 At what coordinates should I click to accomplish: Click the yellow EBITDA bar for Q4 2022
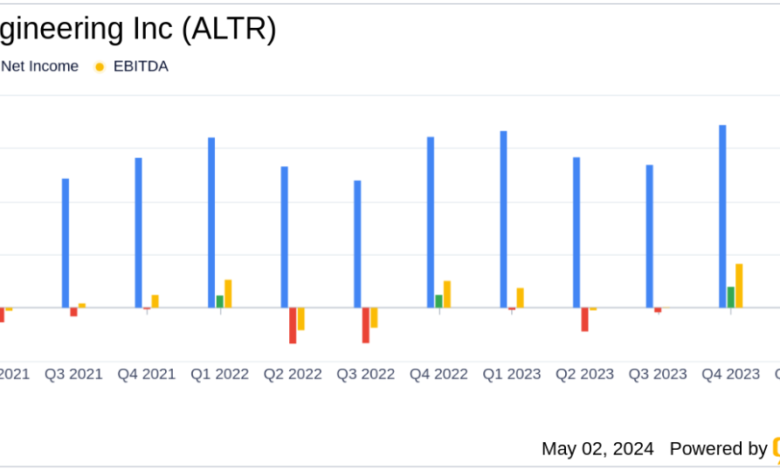pos(447,294)
